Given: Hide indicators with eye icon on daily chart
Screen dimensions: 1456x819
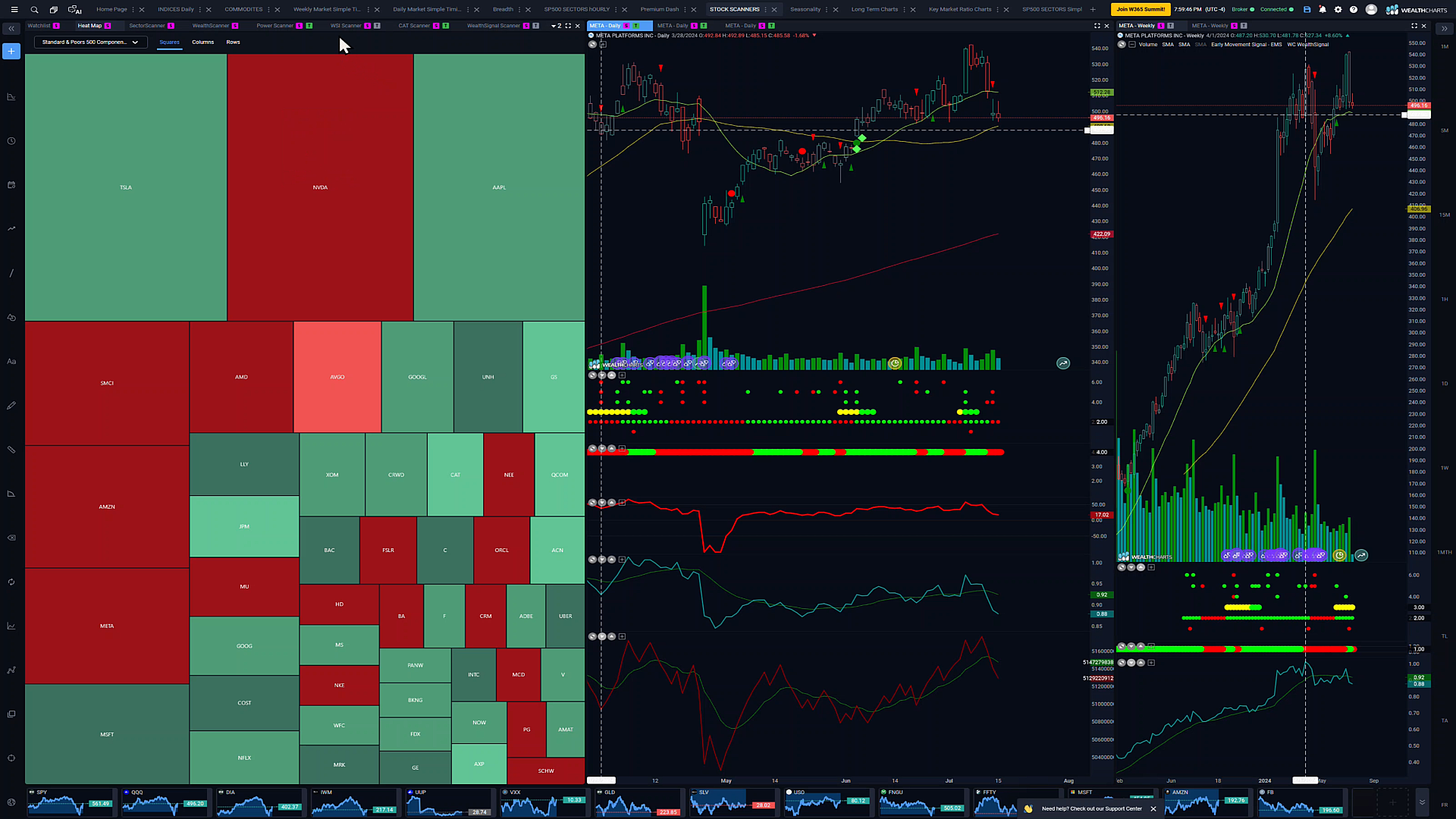Looking at the screenshot, I should coord(592,45).
